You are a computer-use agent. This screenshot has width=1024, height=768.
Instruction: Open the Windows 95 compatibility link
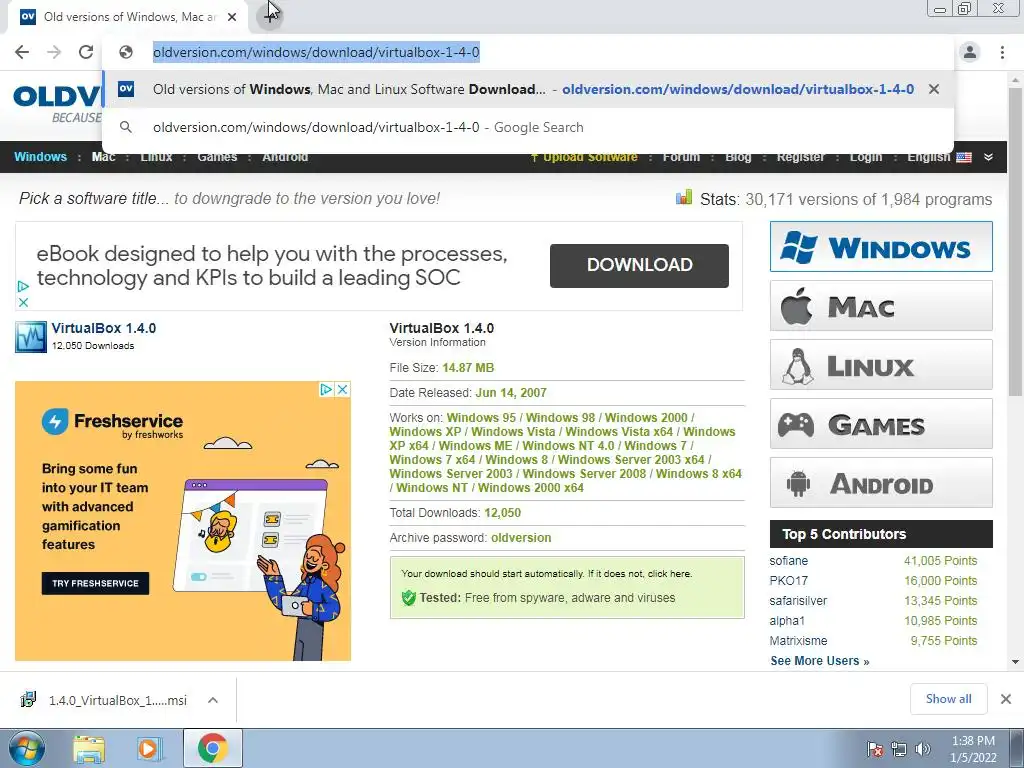[481, 418]
